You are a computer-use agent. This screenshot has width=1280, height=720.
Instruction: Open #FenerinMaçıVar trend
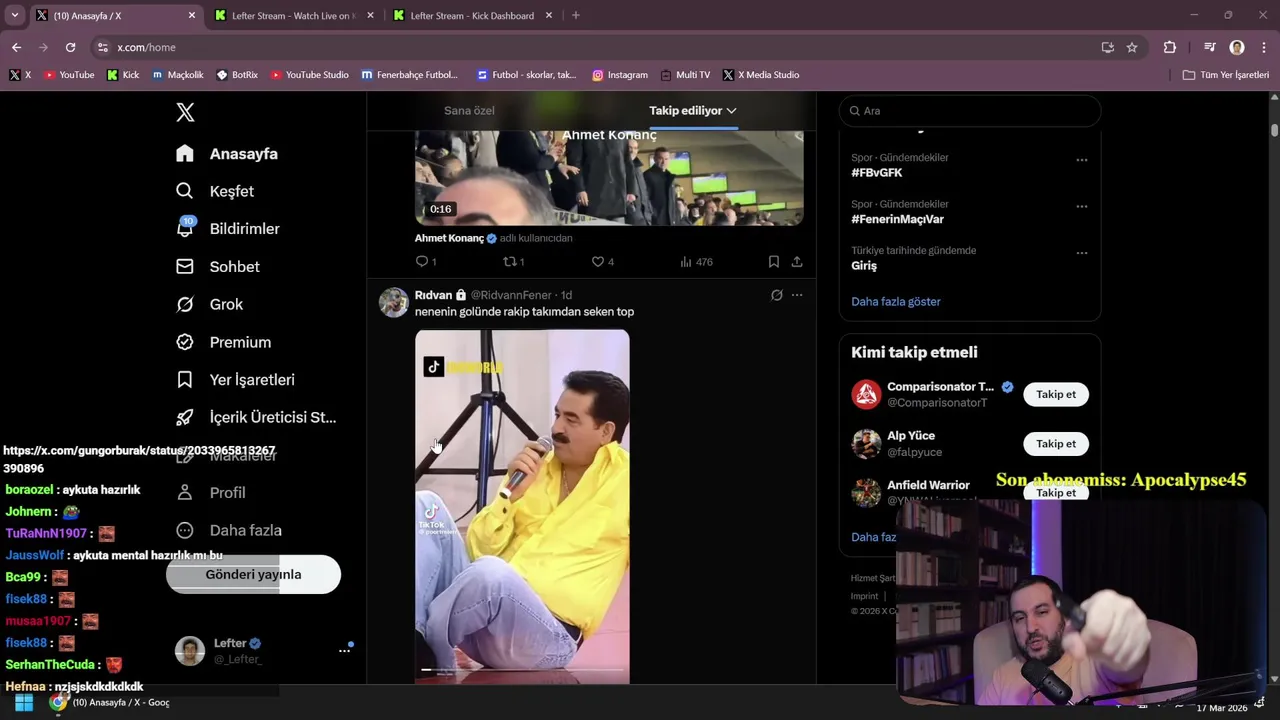897,219
